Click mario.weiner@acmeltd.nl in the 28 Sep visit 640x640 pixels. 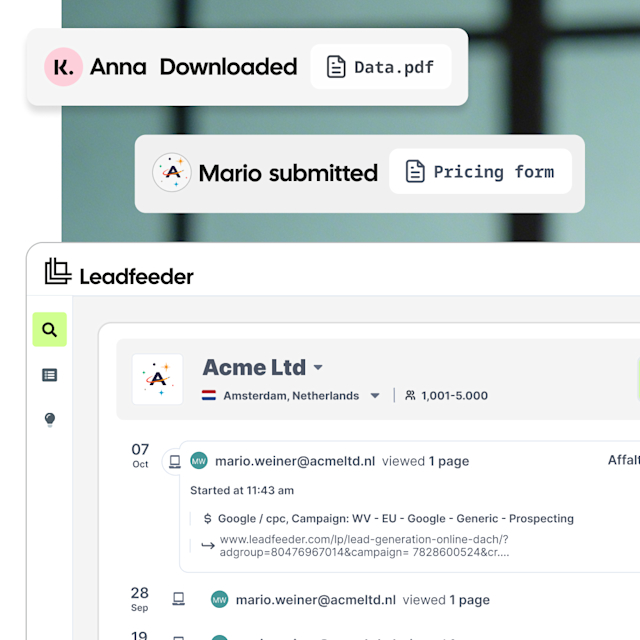point(316,600)
